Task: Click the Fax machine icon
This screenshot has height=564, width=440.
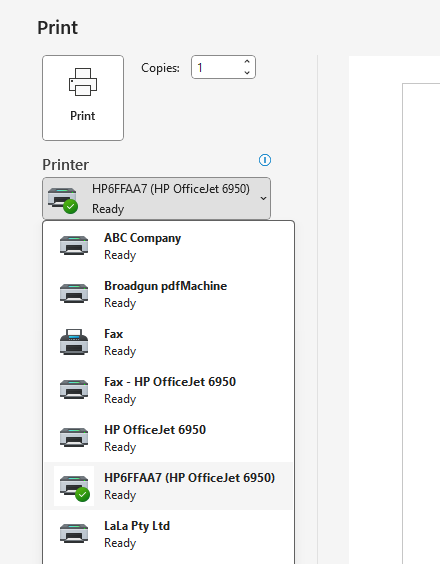Action: tap(74, 342)
